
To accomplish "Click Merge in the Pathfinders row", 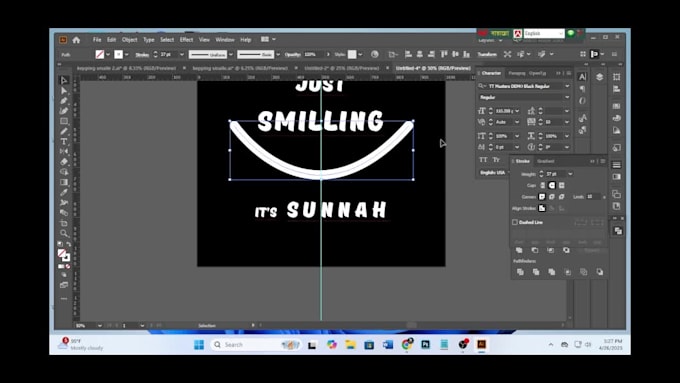I will click(x=552, y=272).
